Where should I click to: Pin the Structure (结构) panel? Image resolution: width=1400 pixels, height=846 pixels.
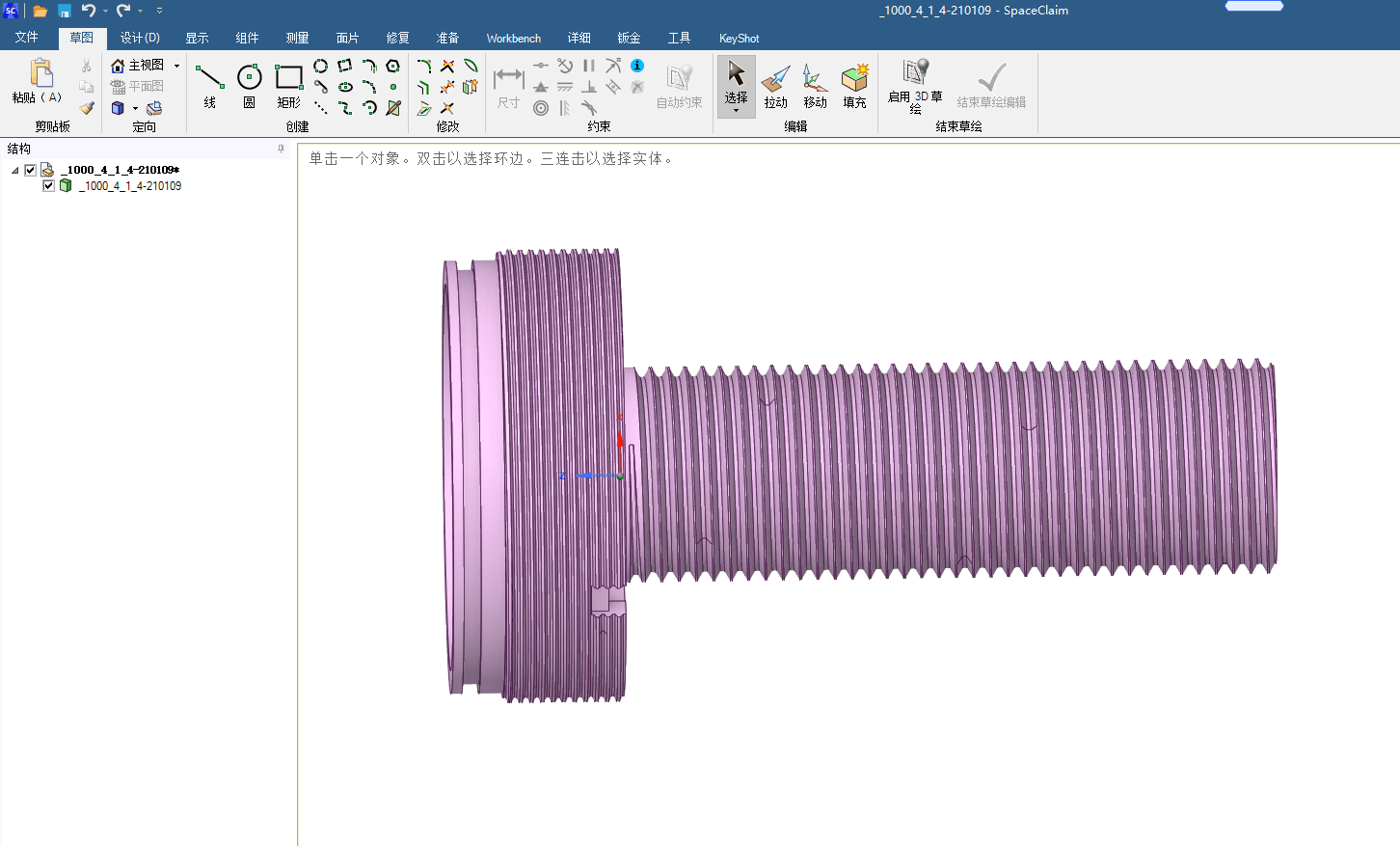281,149
